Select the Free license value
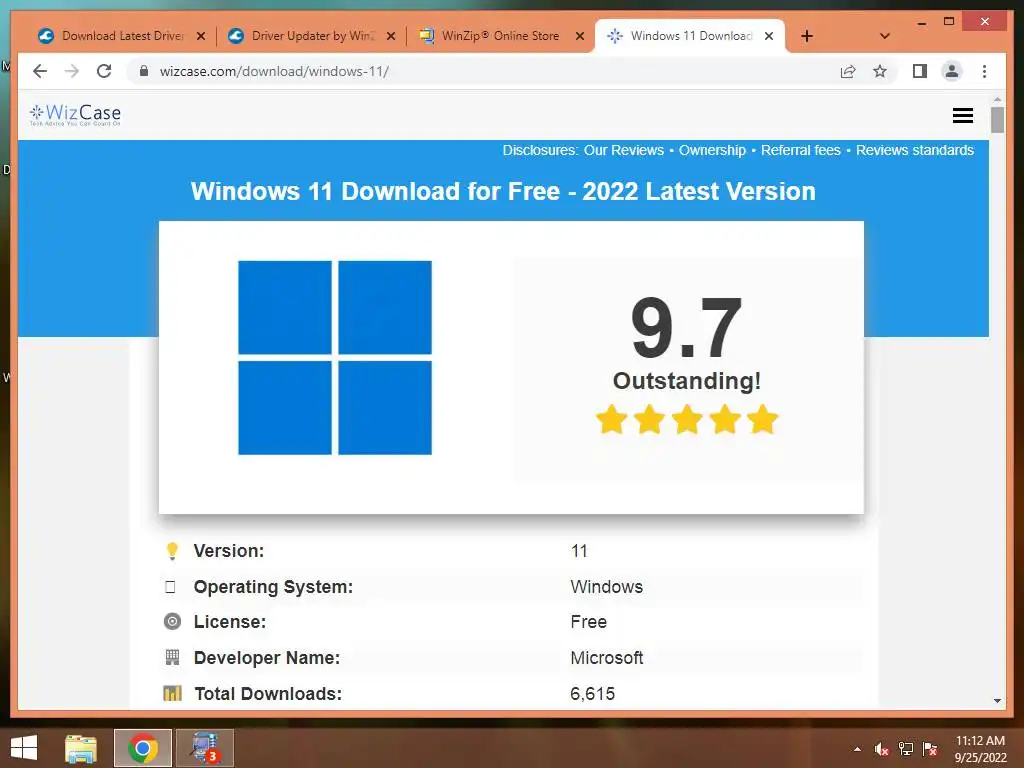 click(x=588, y=622)
